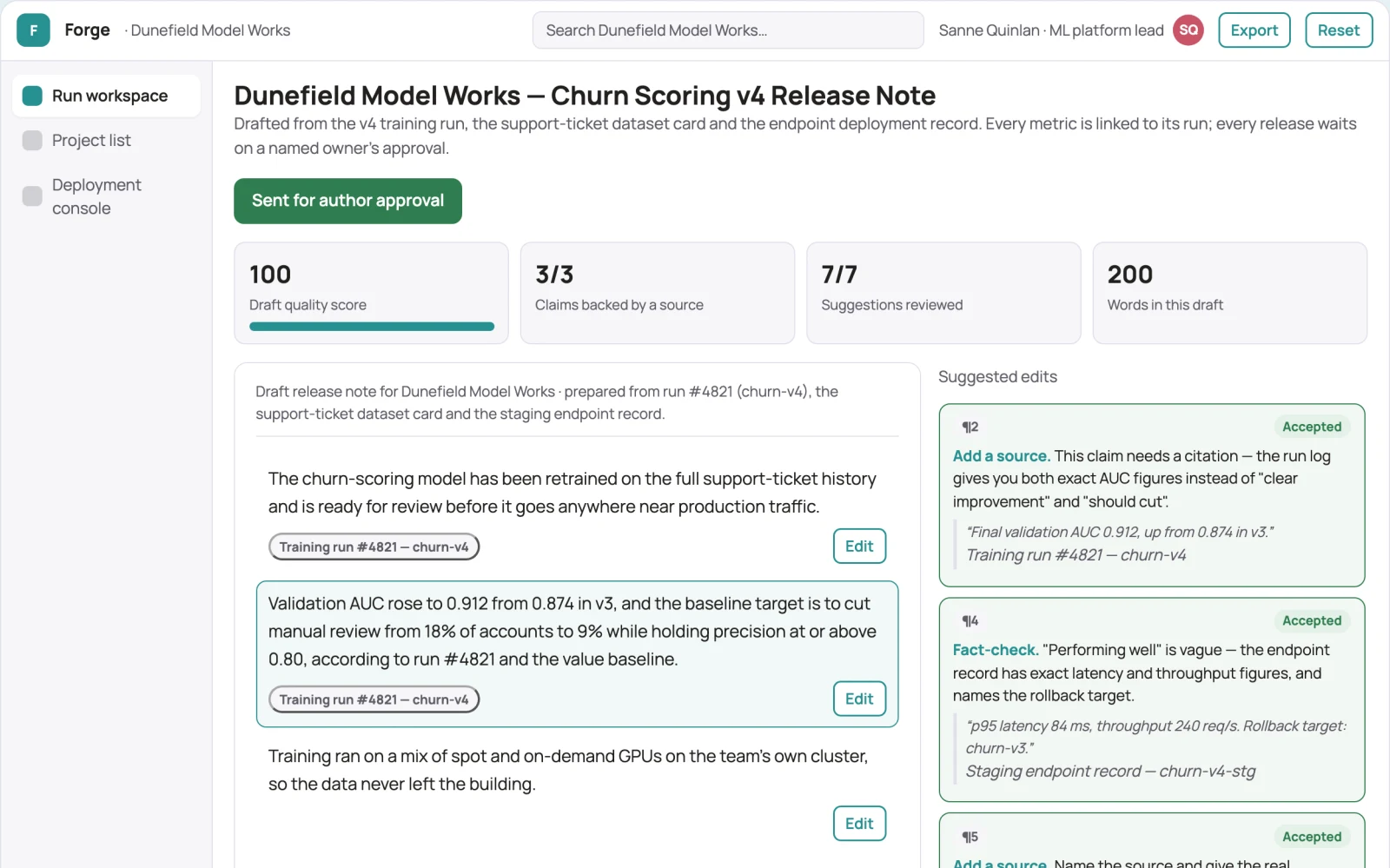The width and height of the screenshot is (1390, 868).
Task: Click the Reset button
Action: [x=1338, y=30]
